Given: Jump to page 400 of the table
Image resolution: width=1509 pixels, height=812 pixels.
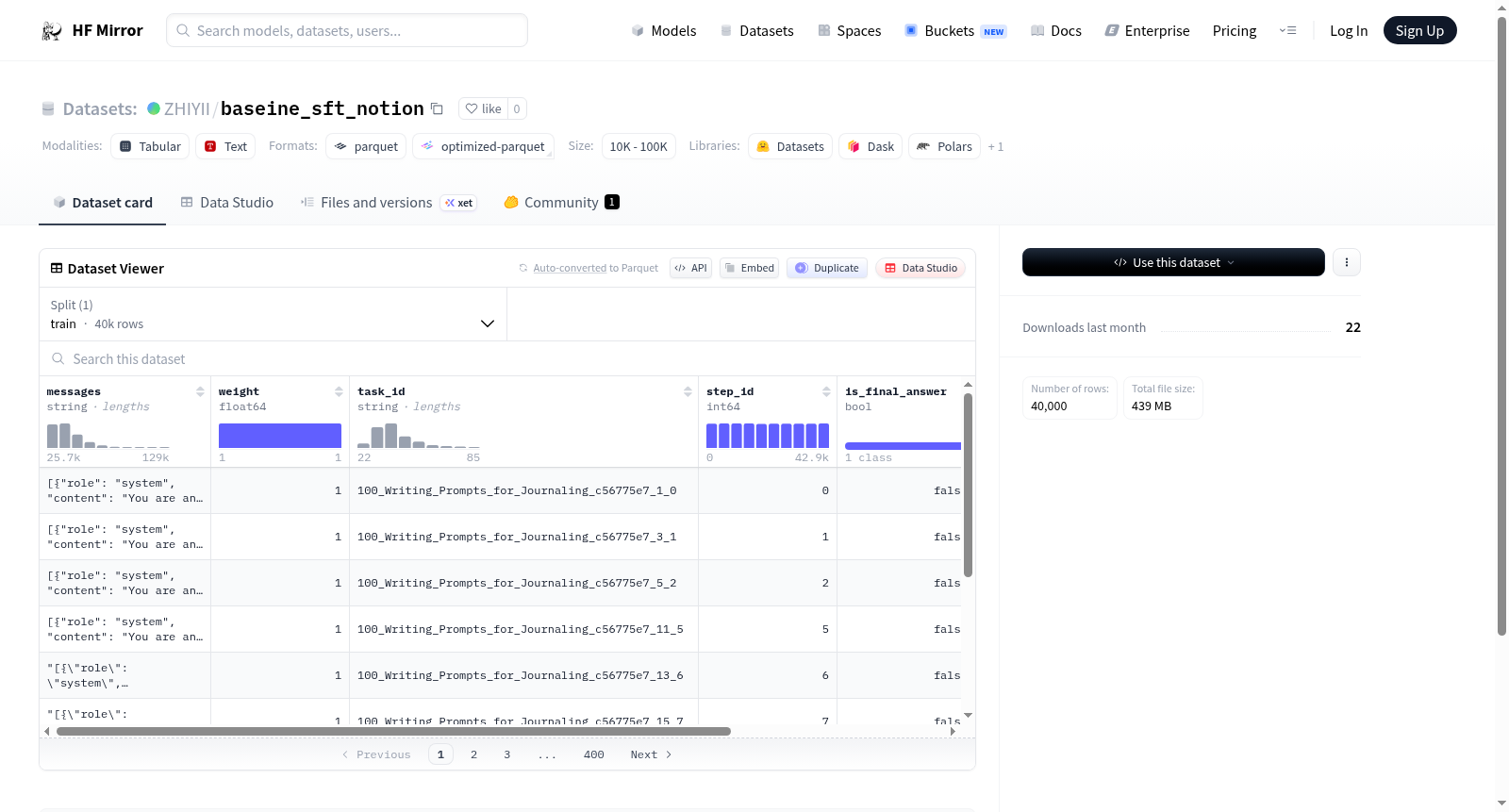Looking at the screenshot, I should pos(593,754).
